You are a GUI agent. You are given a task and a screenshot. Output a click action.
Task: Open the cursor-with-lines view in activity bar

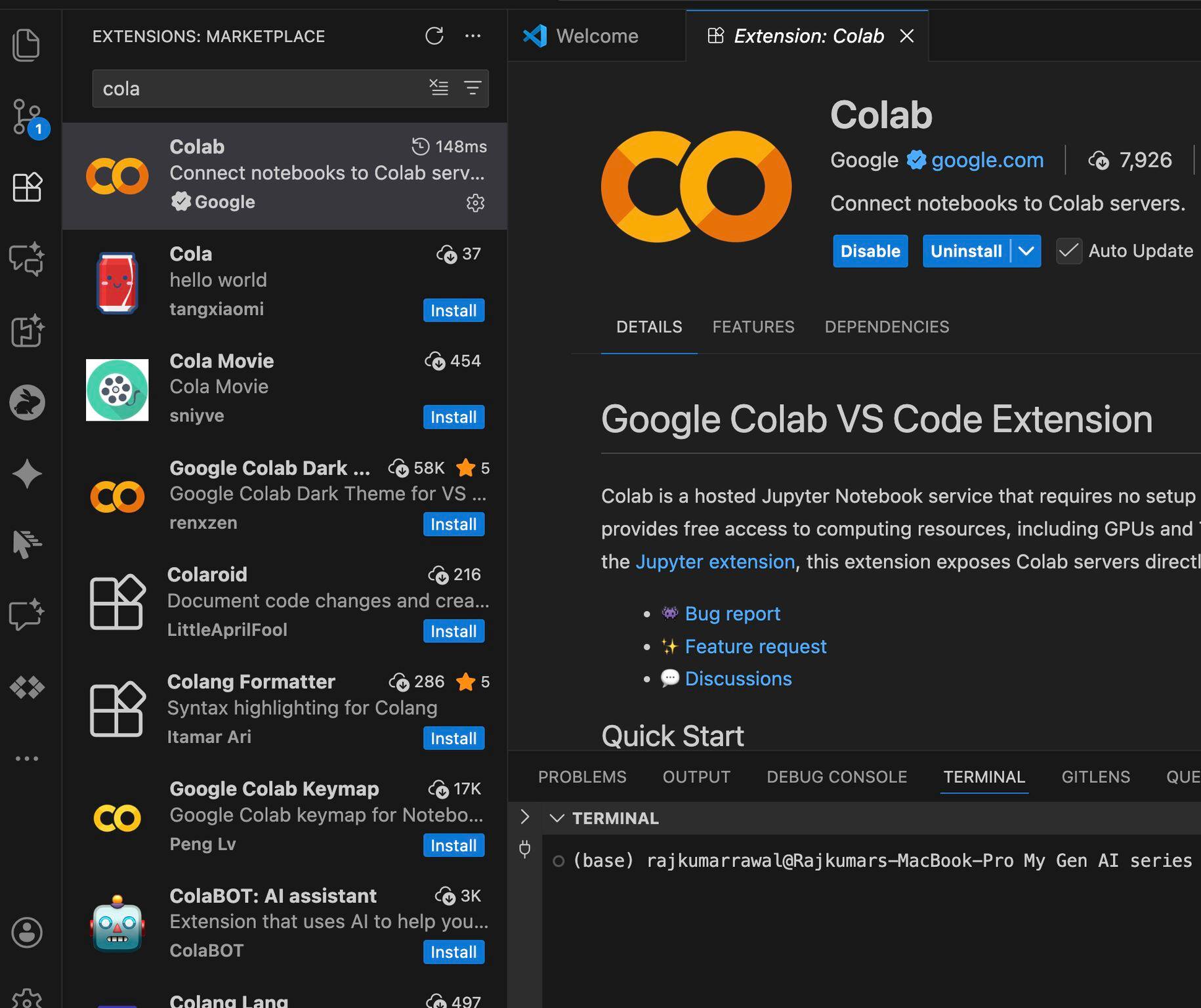[x=27, y=544]
